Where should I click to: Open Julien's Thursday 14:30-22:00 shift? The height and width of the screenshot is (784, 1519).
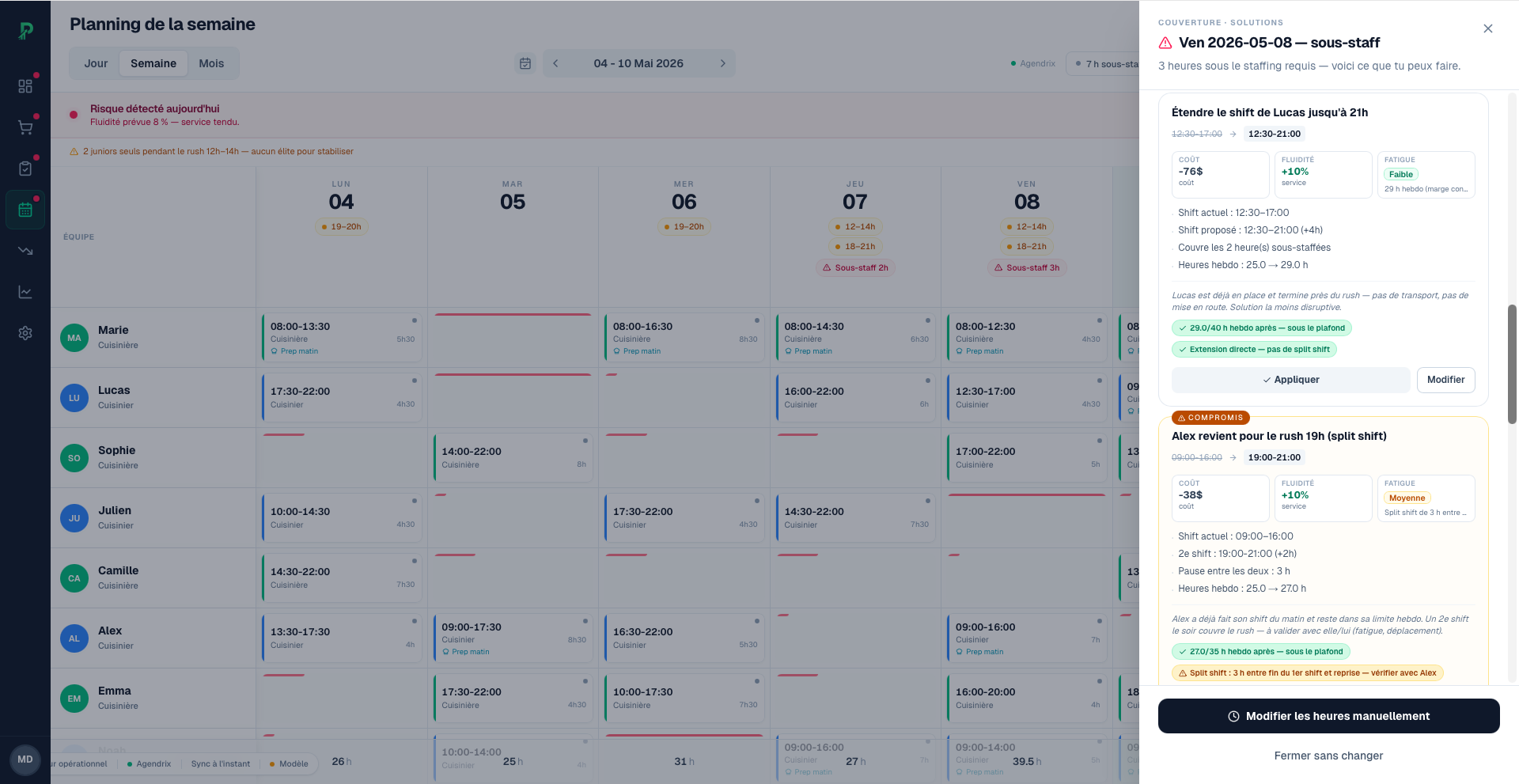(x=855, y=518)
